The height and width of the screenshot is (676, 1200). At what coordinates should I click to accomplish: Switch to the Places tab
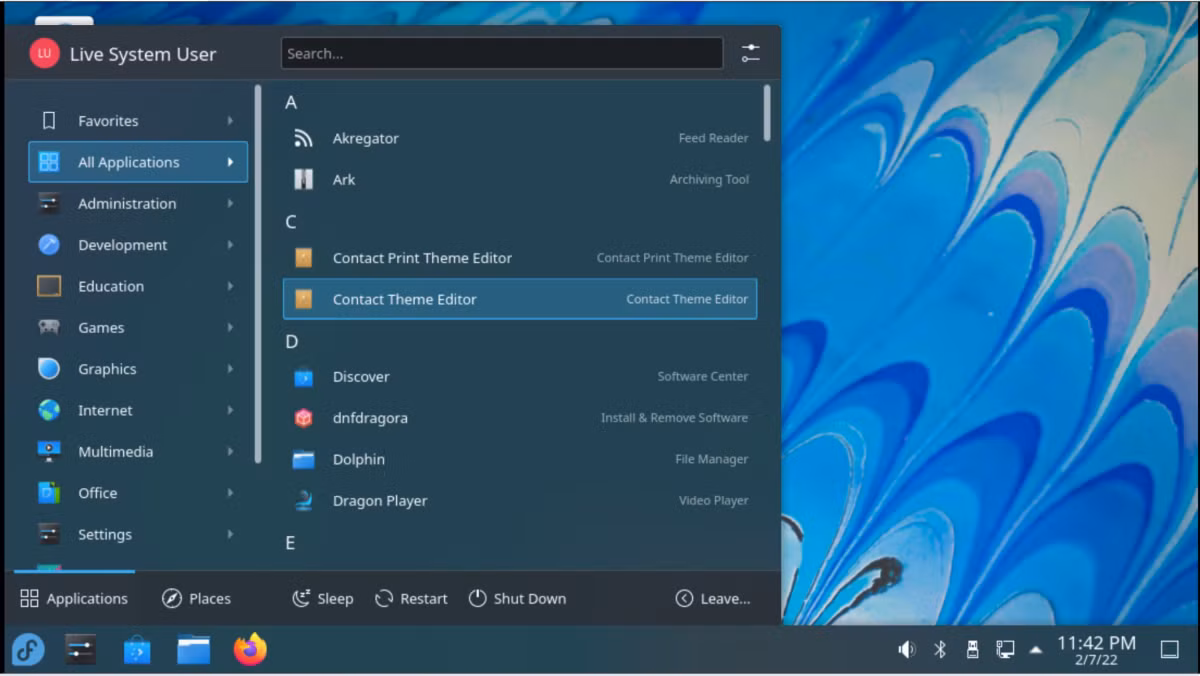point(196,599)
